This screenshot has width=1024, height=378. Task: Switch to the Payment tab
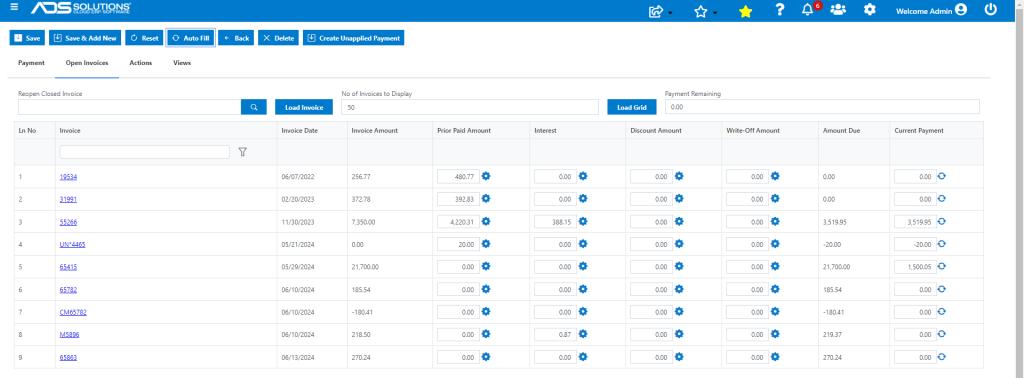[x=31, y=63]
